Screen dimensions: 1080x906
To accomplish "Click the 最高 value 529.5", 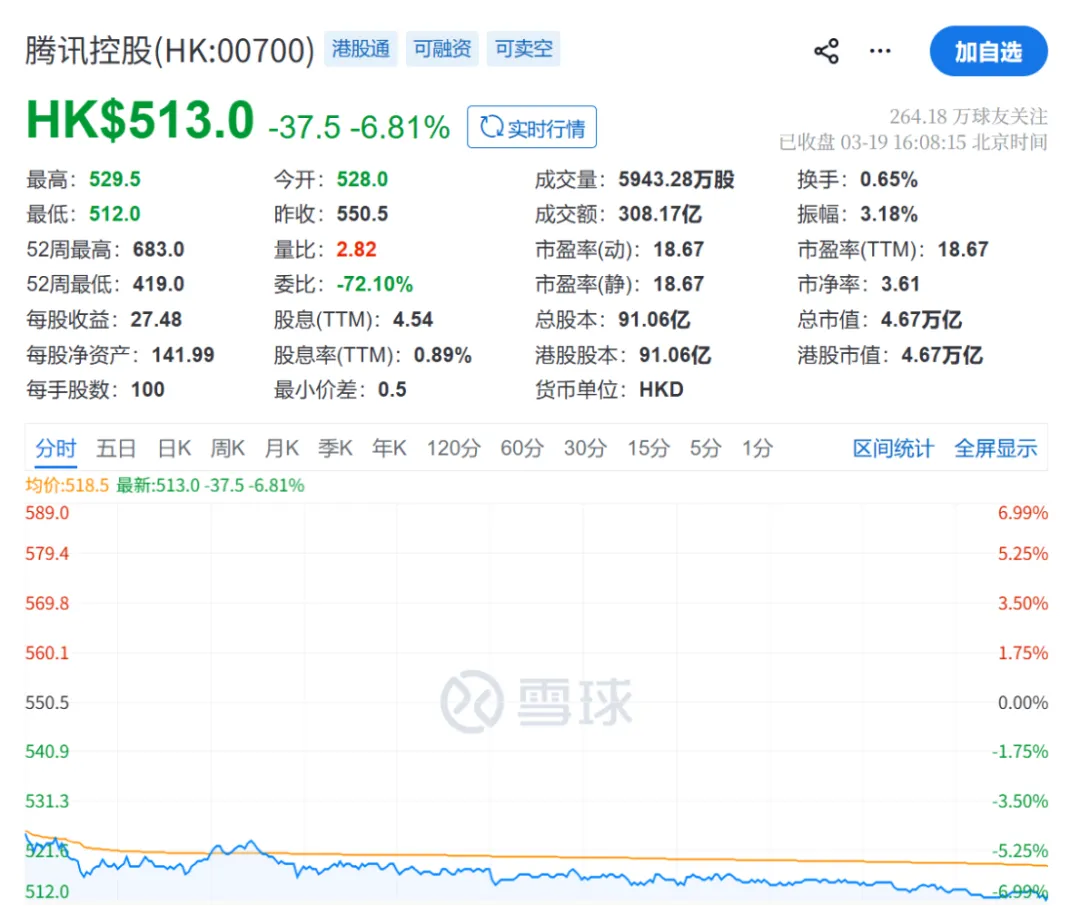I will 114,179.
